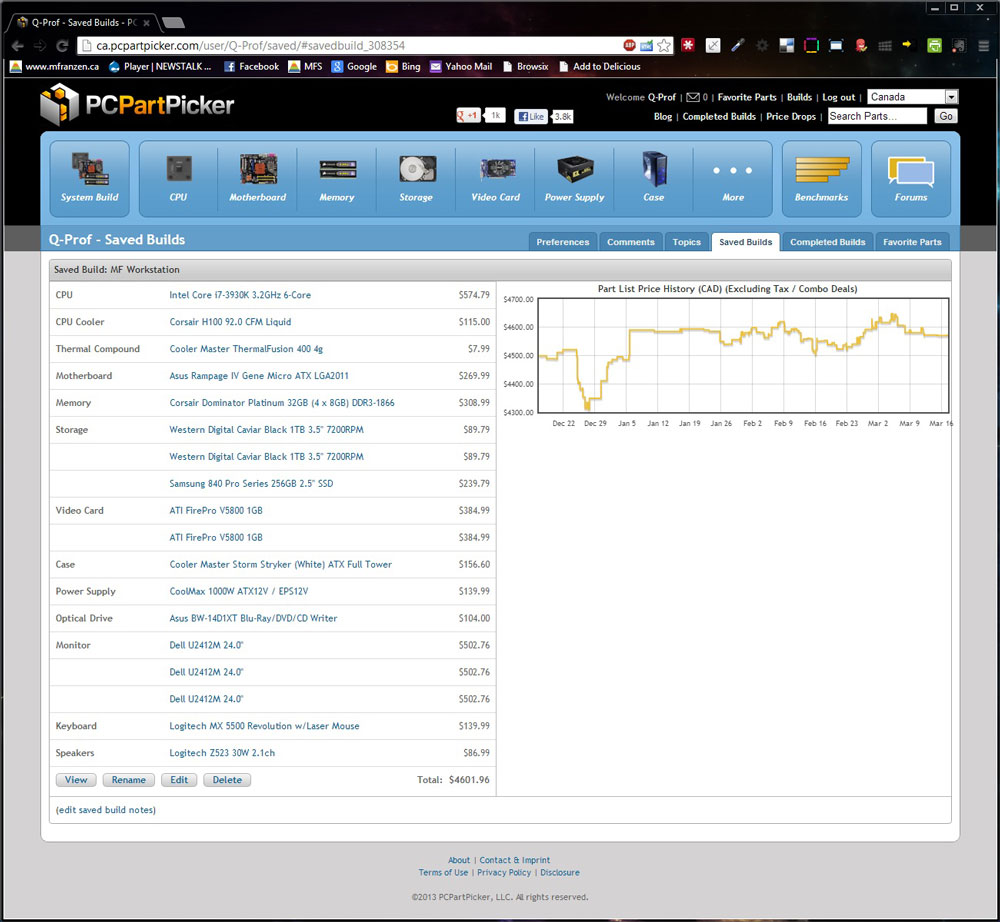The width and height of the screenshot is (1000, 922).
Task: Click the Search Parts input field
Action: 876,116
